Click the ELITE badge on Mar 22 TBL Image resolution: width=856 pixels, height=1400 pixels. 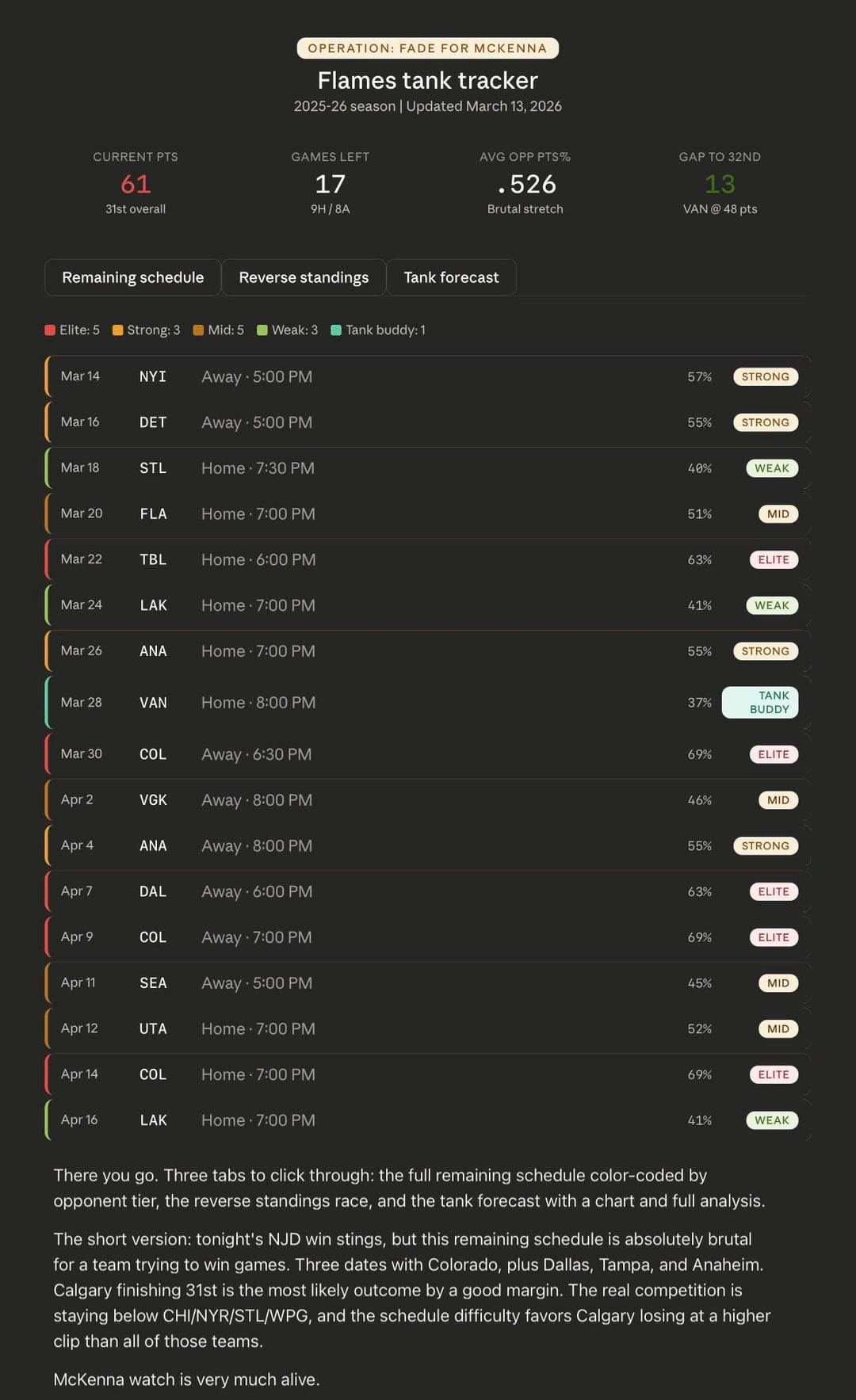click(773, 560)
